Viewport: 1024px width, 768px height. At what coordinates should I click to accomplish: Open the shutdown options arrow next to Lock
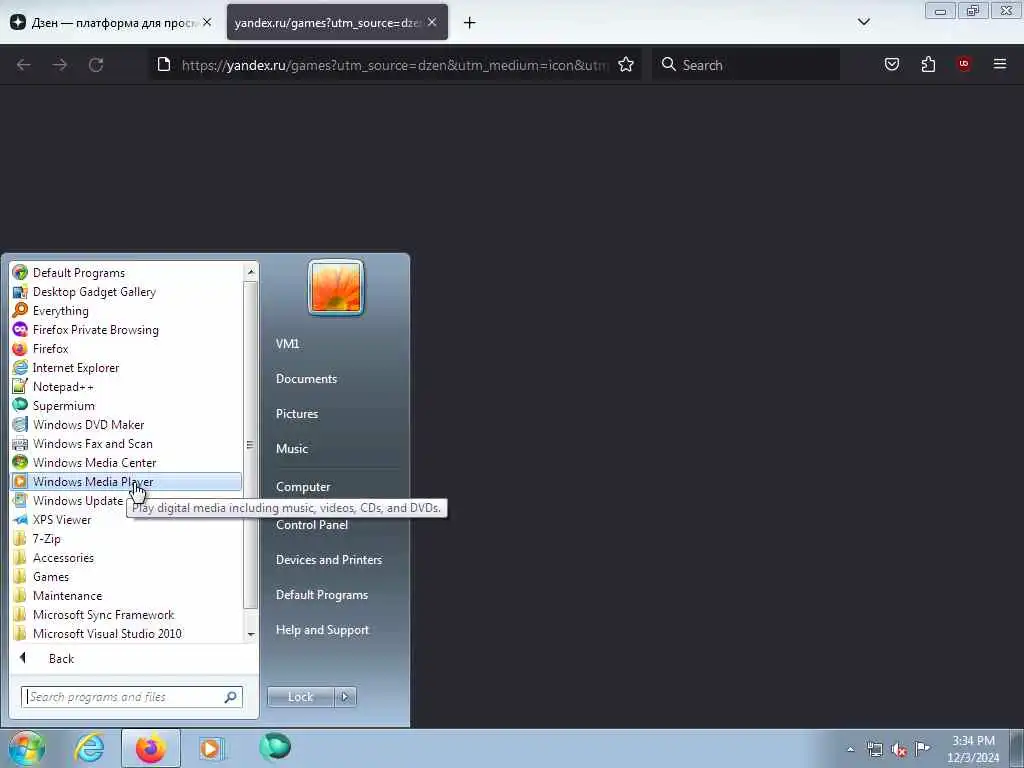point(345,697)
